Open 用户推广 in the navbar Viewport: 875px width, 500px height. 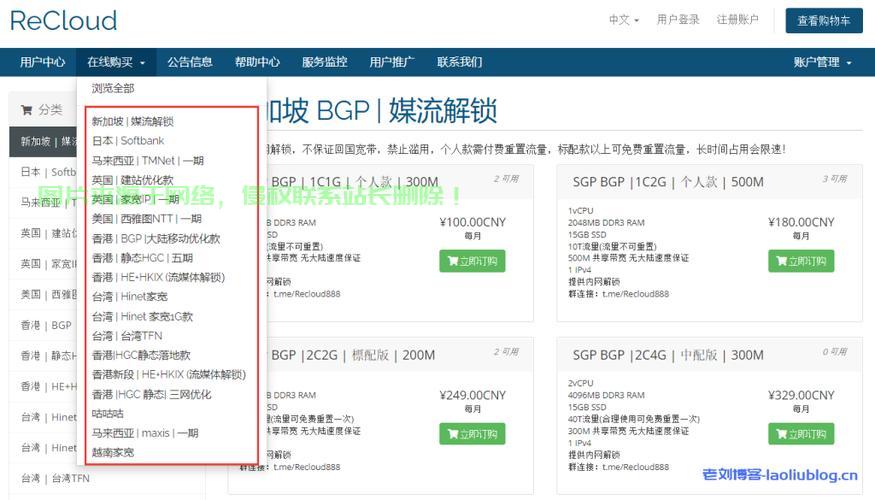click(392, 62)
